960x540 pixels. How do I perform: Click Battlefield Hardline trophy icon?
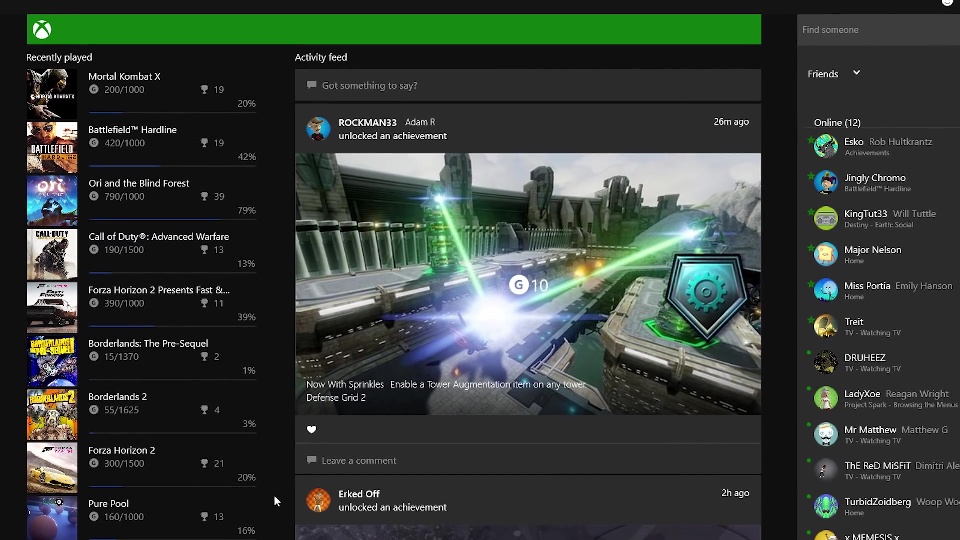(x=204, y=143)
